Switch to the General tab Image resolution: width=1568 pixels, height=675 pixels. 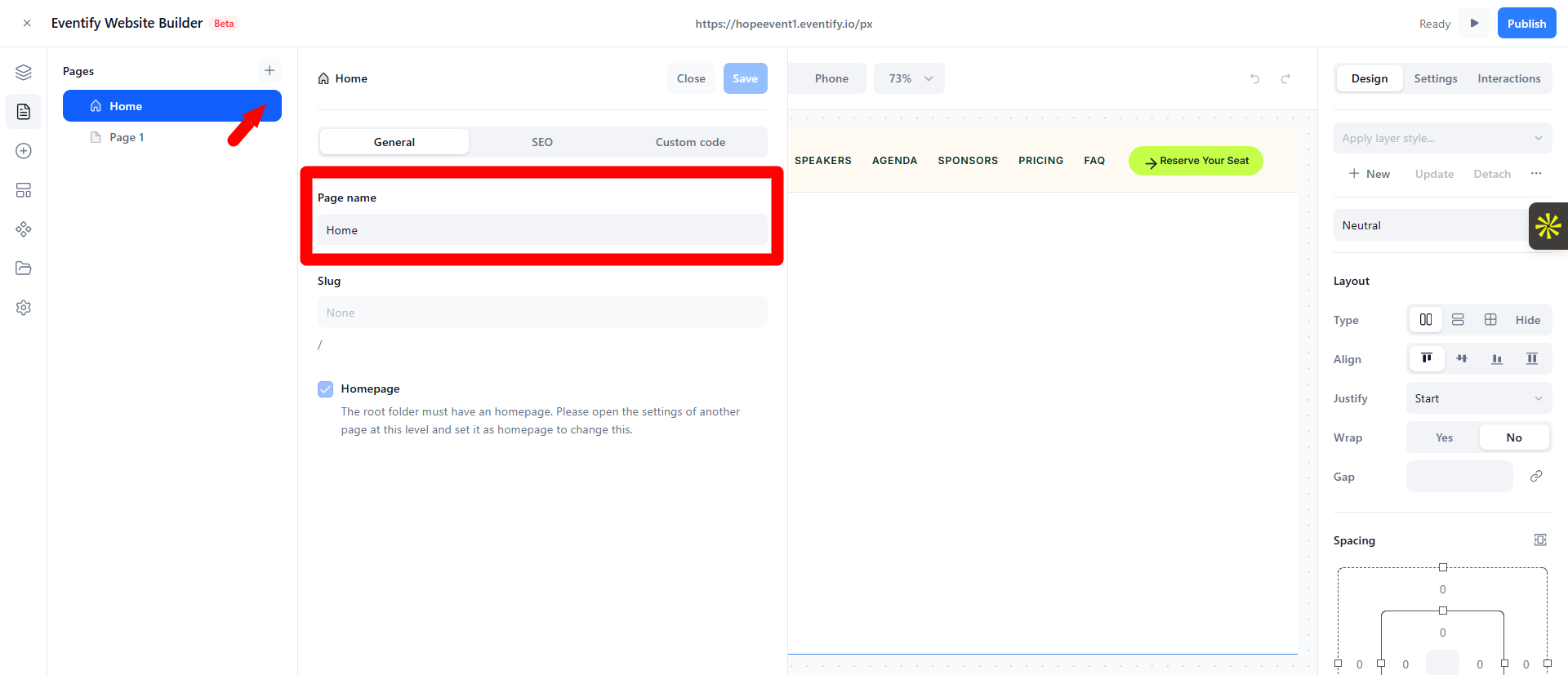coord(394,142)
